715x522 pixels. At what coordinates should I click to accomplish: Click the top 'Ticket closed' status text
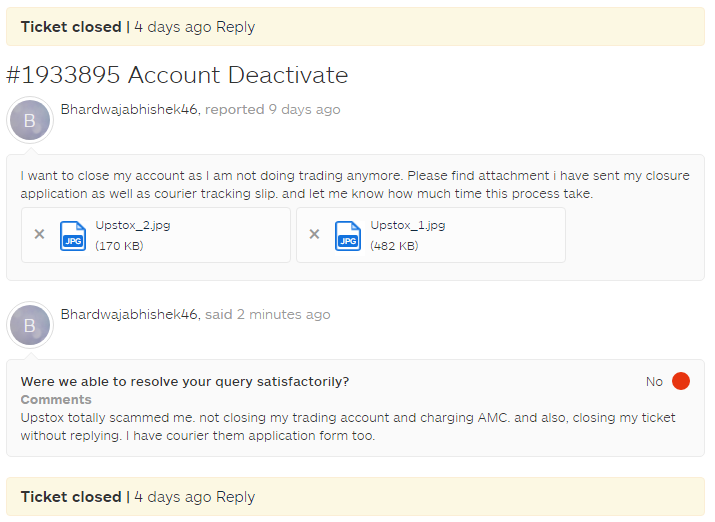71,27
